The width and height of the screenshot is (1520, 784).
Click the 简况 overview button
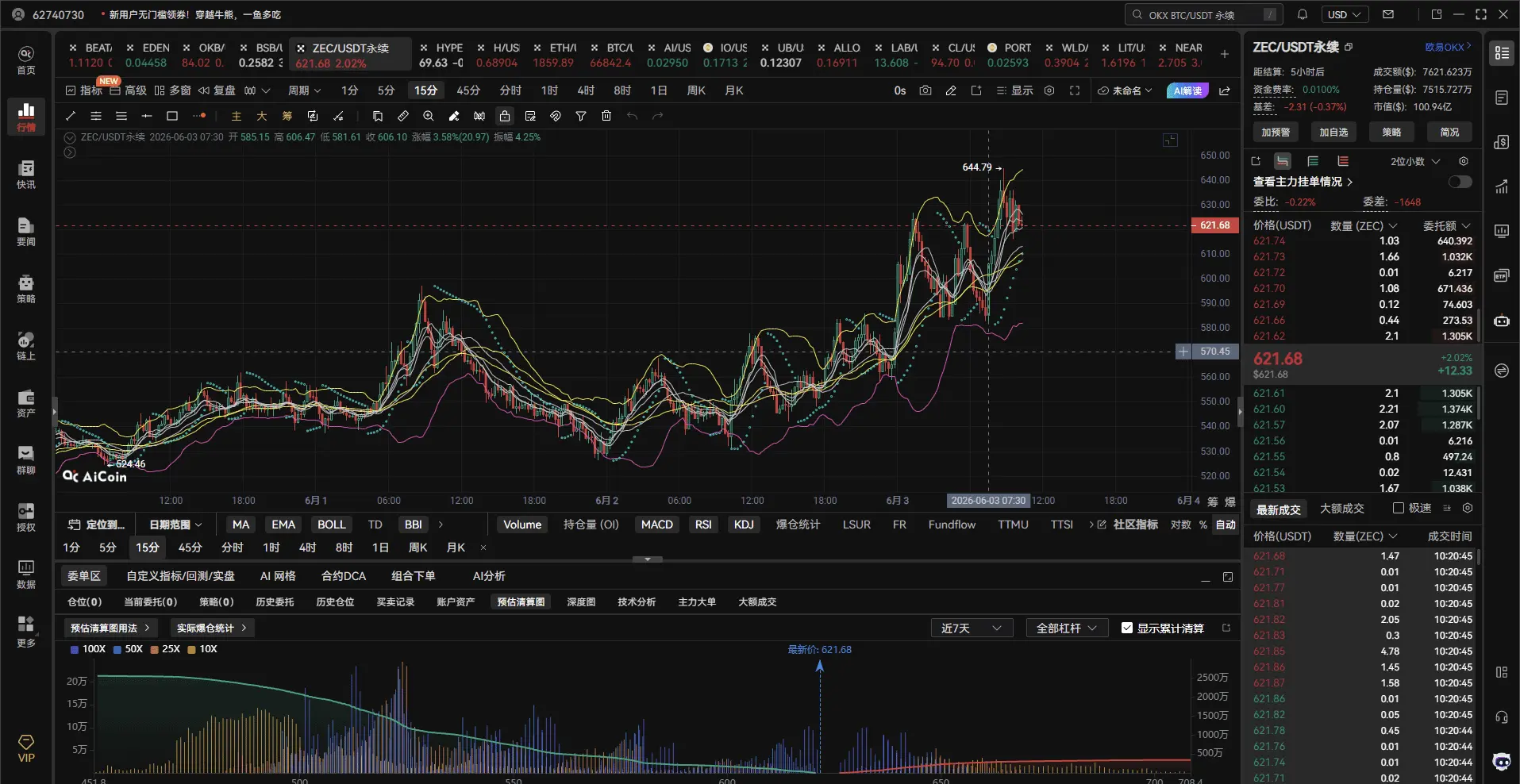point(1449,132)
